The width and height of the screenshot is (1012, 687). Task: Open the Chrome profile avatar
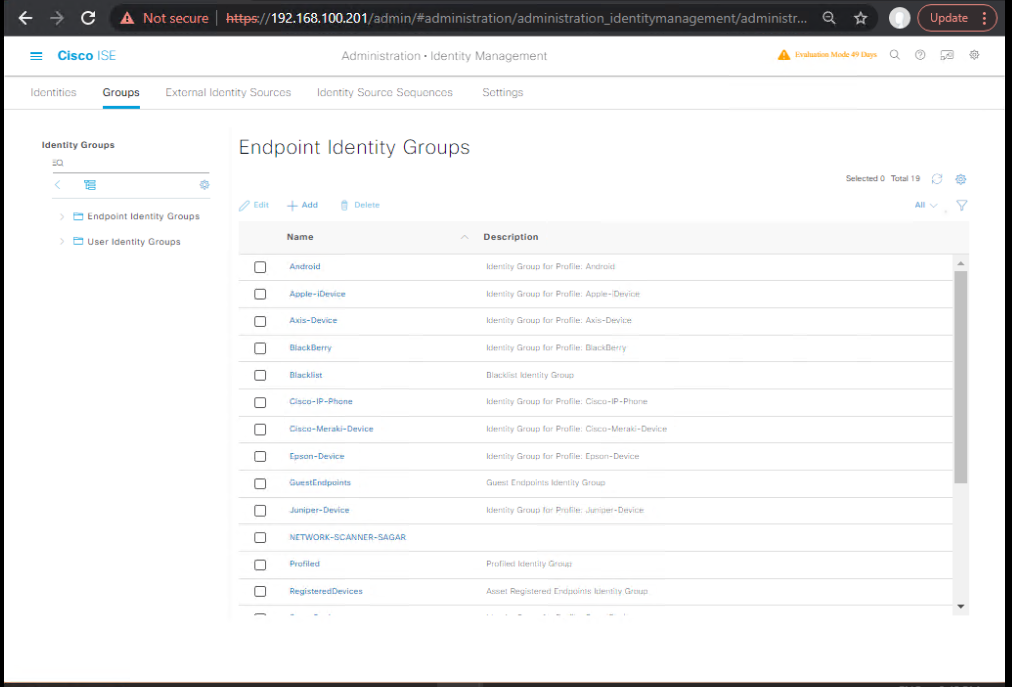click(x=899, y=18)
